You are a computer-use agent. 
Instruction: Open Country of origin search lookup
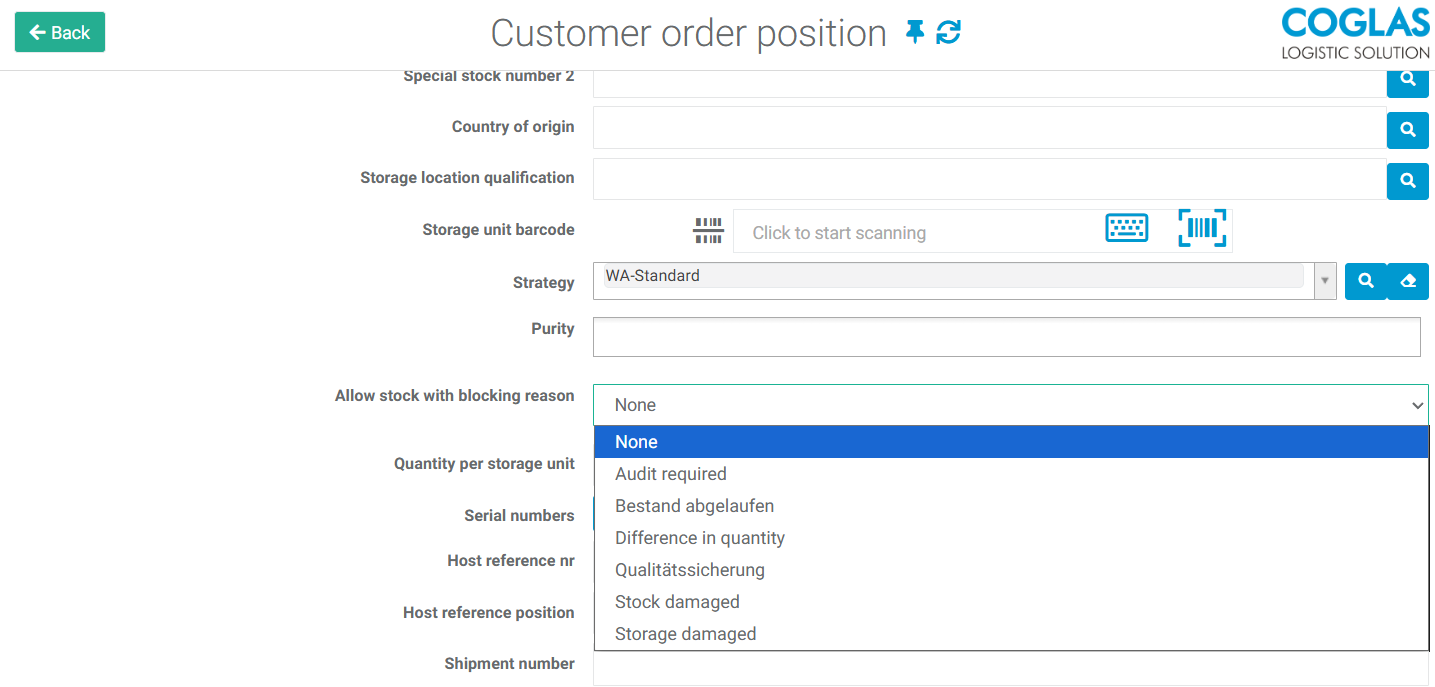pyautogui.click(x=1407, y=129)
